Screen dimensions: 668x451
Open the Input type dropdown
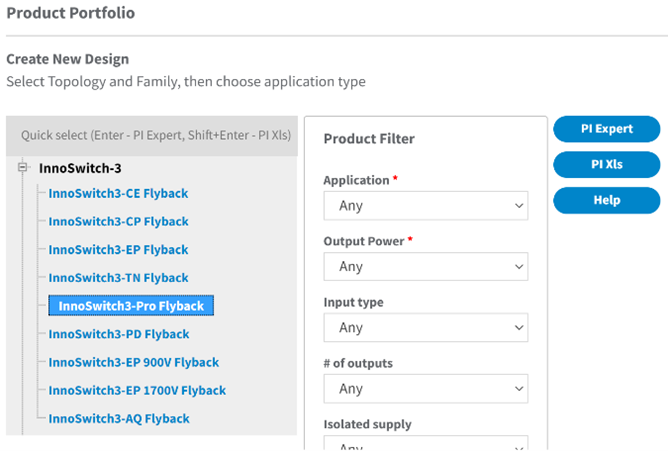pyautogui.click(x=426, y=327)
